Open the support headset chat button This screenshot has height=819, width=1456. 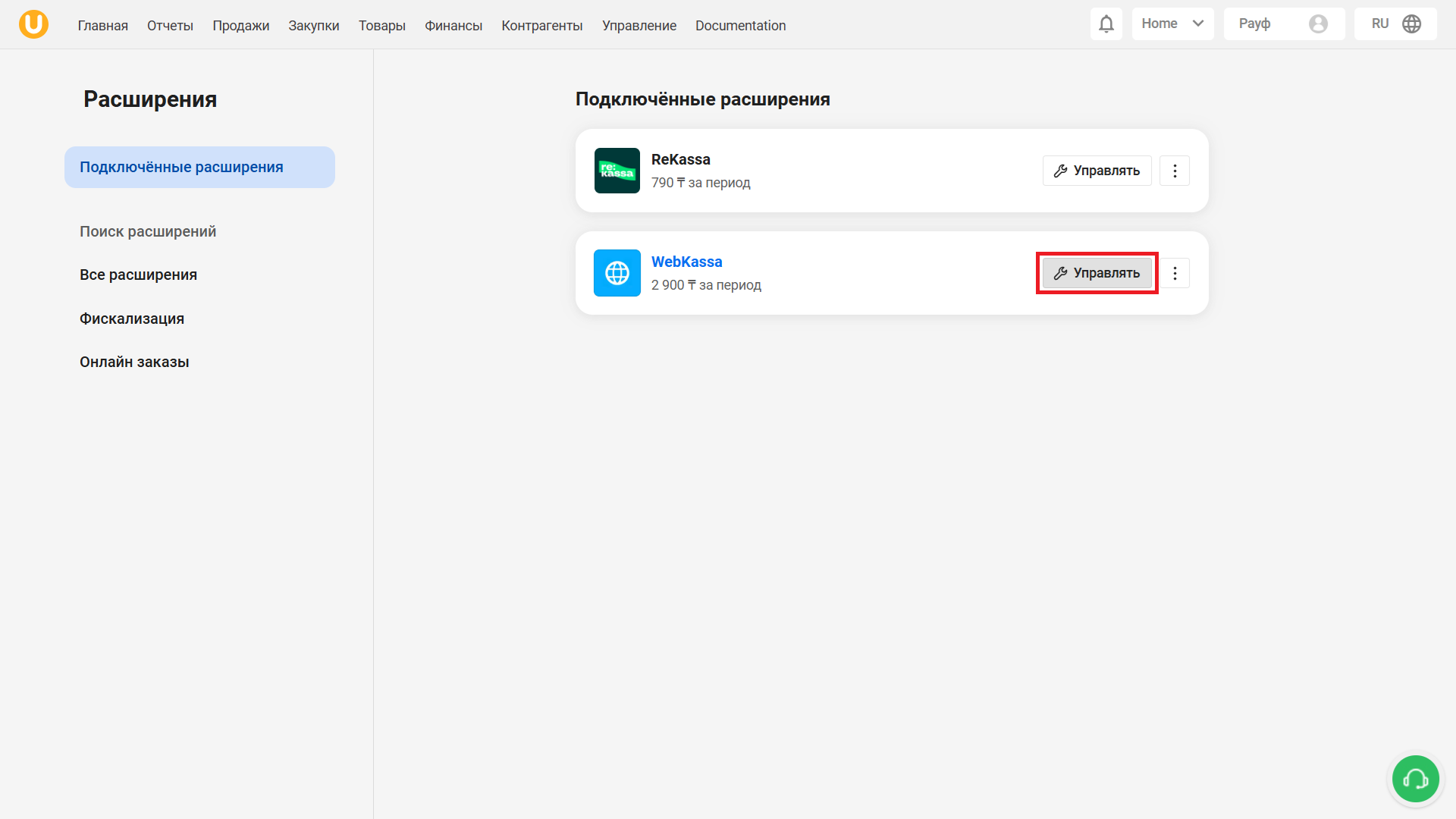click(1415, 779)
